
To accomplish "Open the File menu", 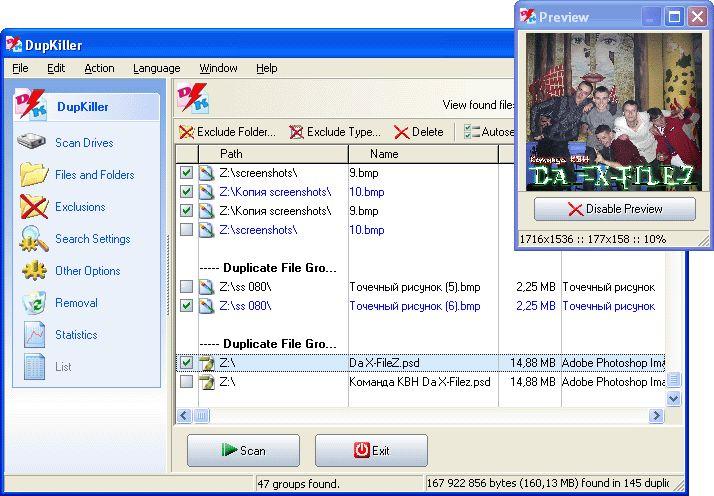I will 20,68.
